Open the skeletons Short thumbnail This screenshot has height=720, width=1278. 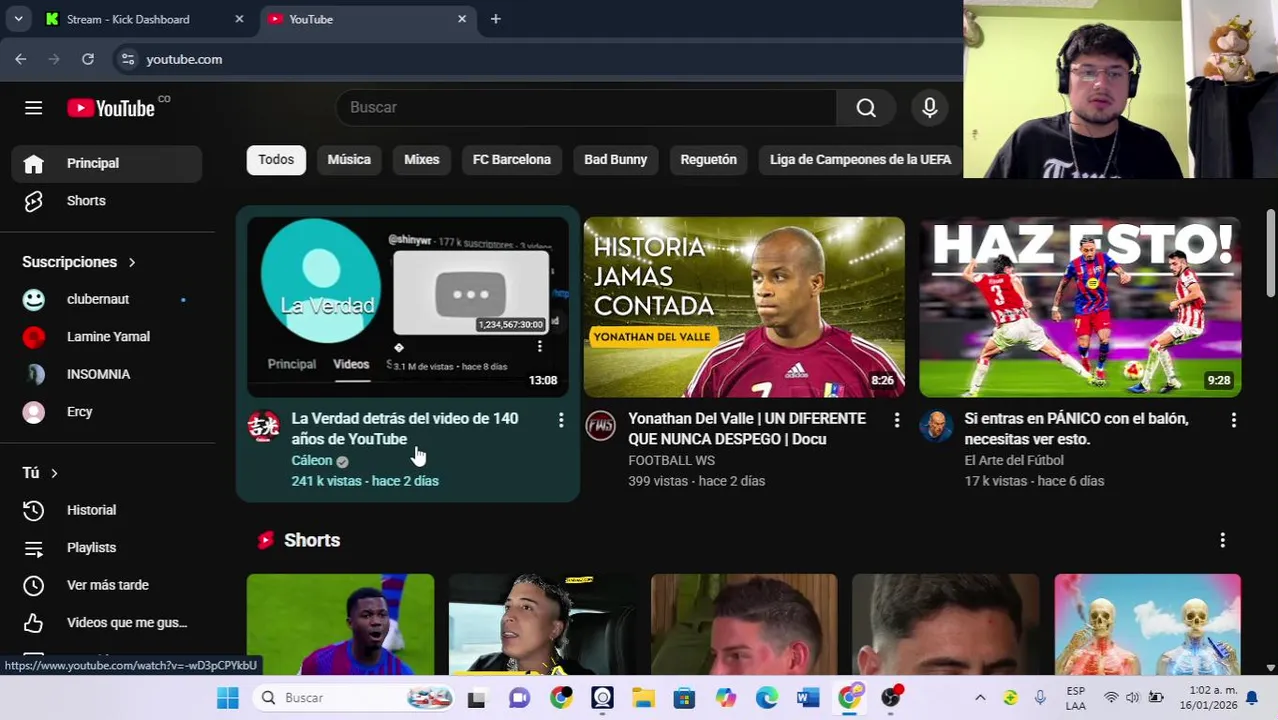(x=1147, y=624)
